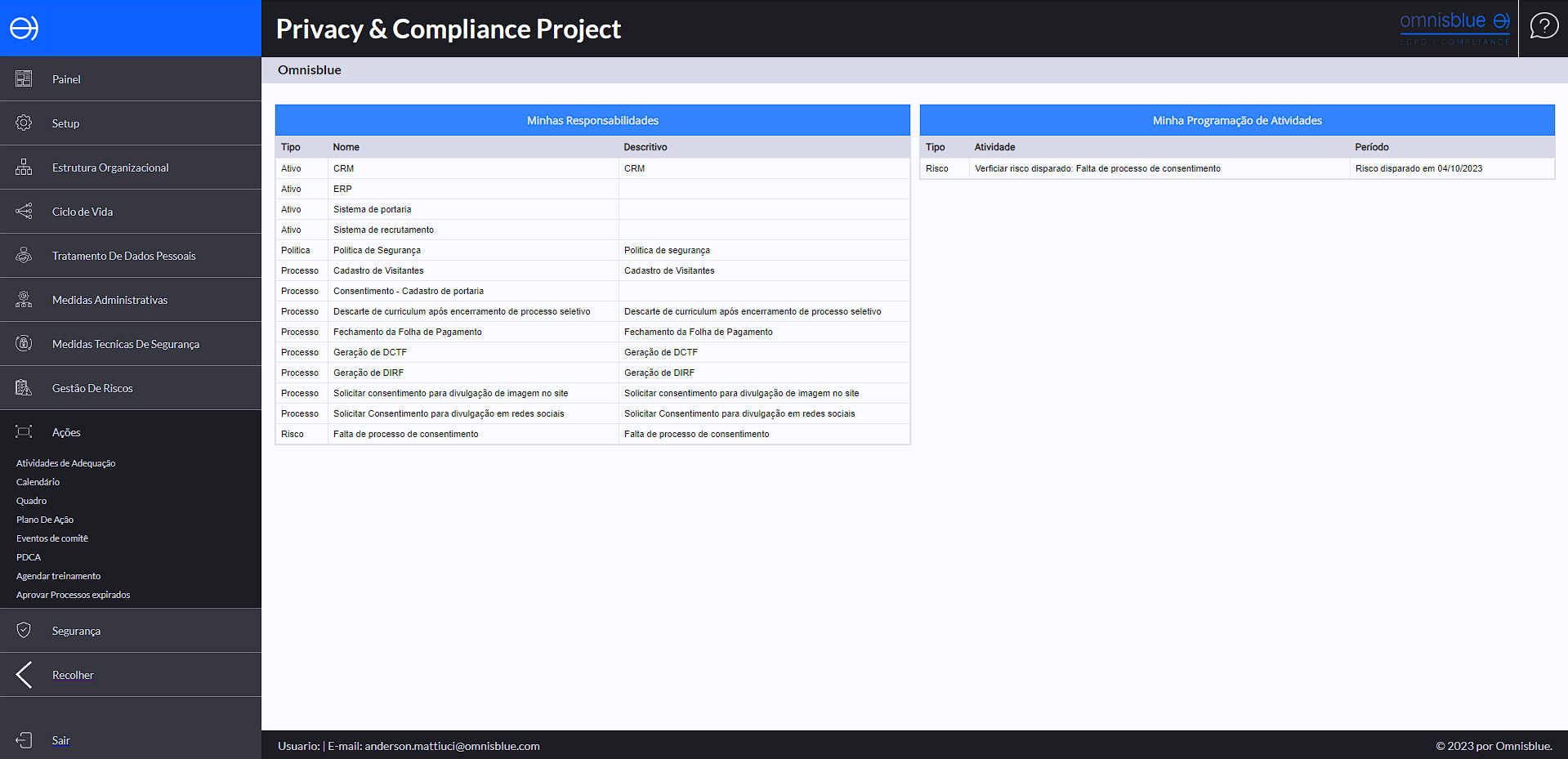
Task: Click the Sair logout icon
Action: coord(24,740)
